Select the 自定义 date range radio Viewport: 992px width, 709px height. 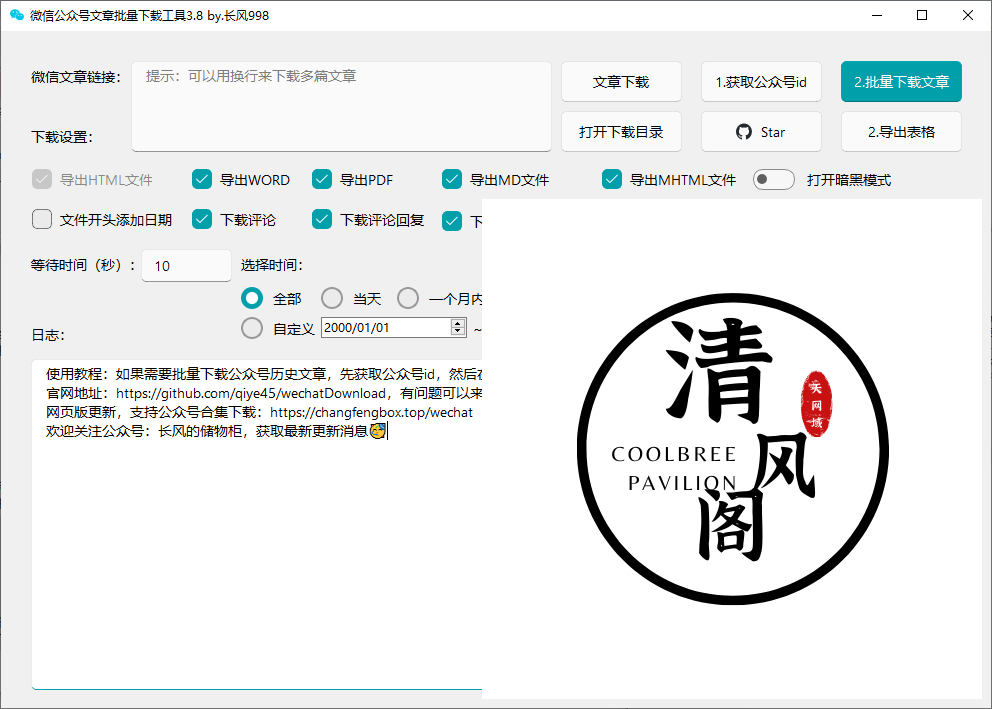tap(252, 328)
